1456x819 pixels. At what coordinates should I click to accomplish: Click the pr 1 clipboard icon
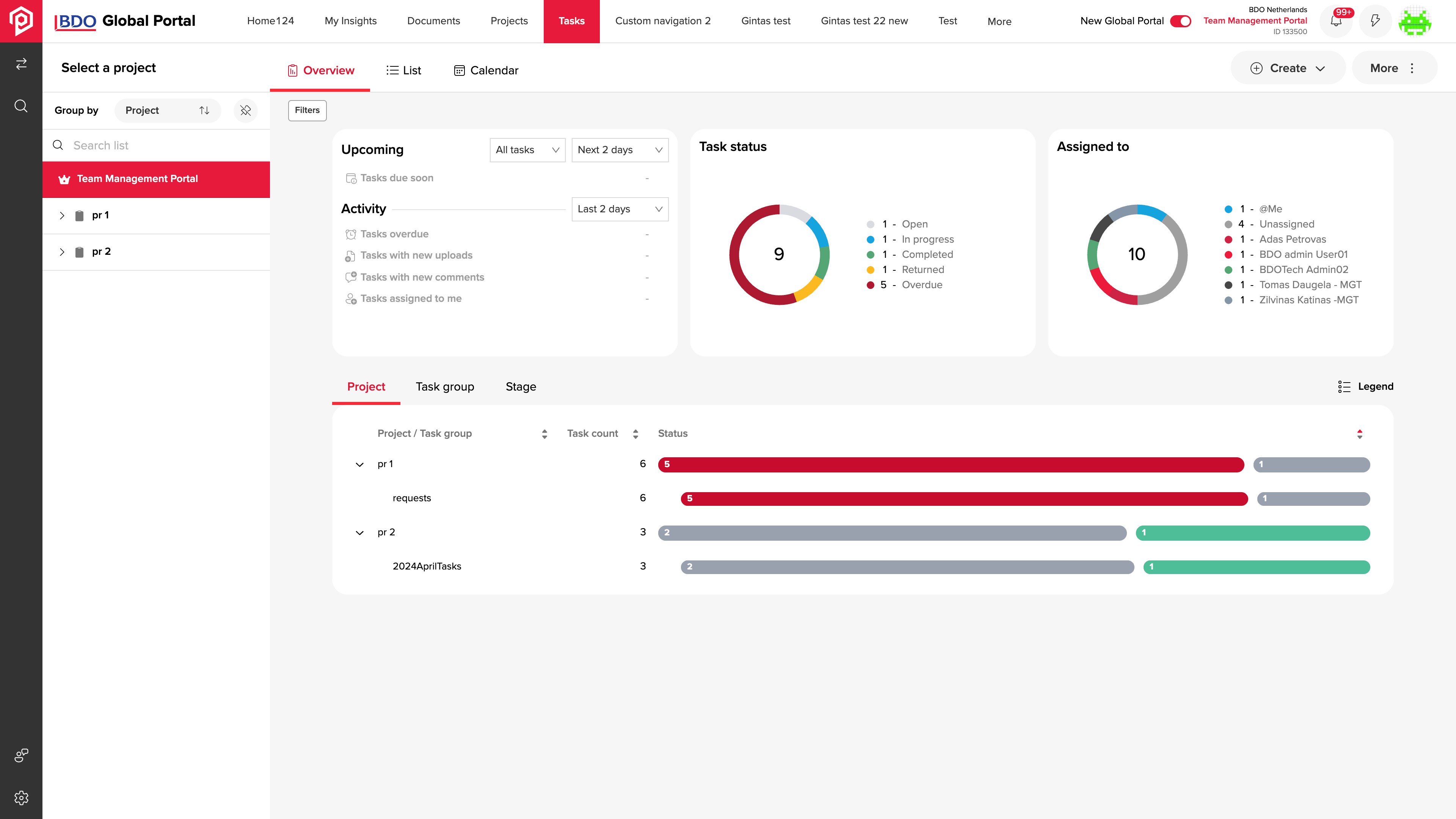point(79,215)
